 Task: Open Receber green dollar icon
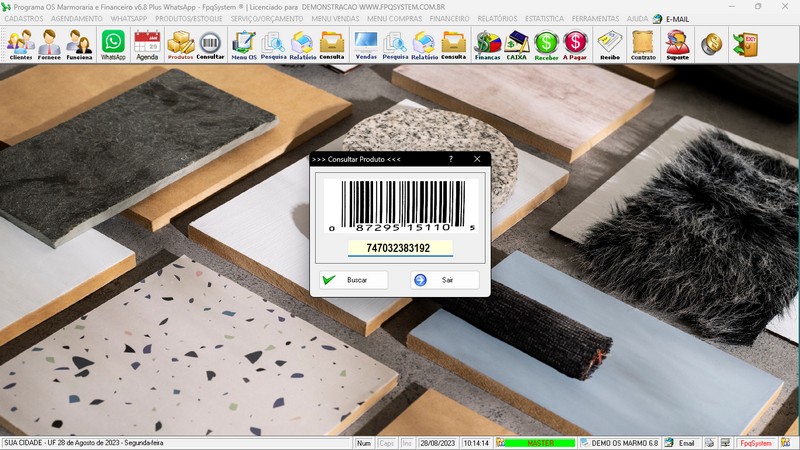[x=546, y=45]
